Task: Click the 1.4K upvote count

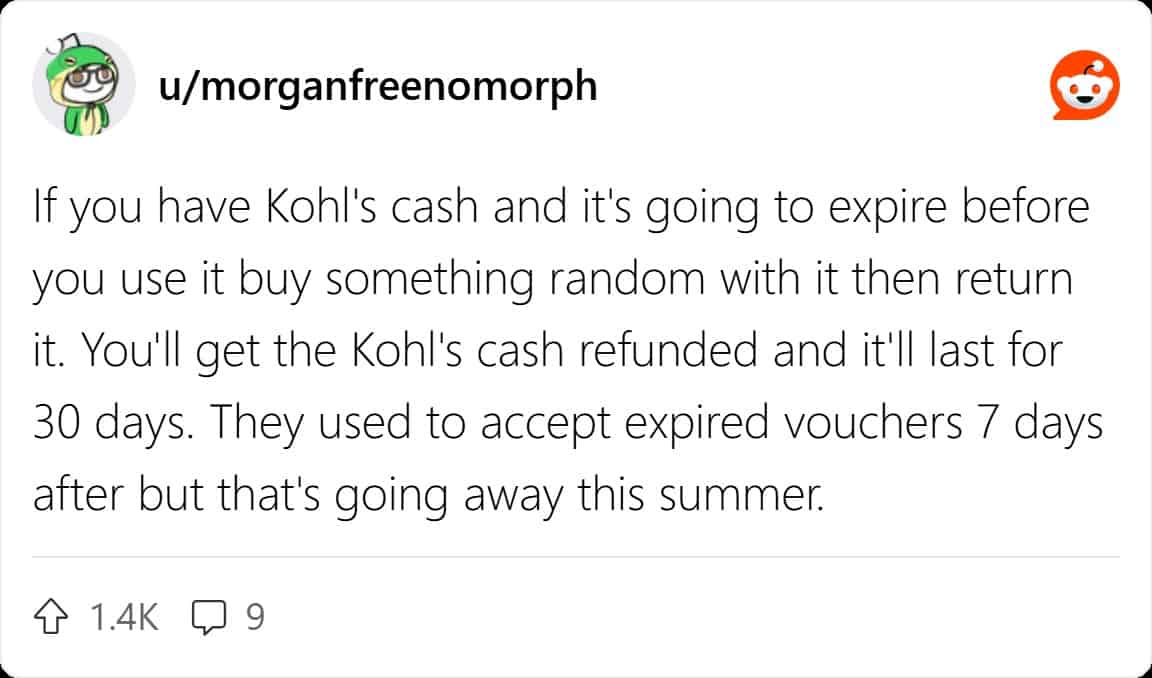Action: tap(124, 617)
